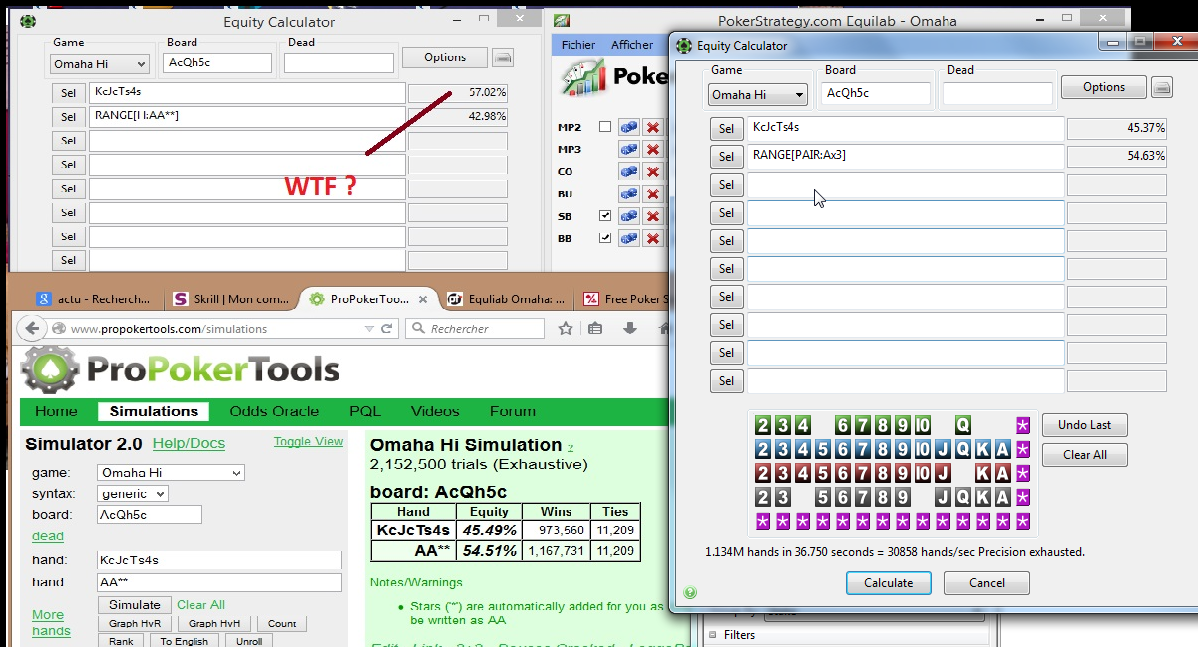Open Game dropdown in left Equity Calculator
The width and height of the screenshot is (1198, 647).
[99, 64]
